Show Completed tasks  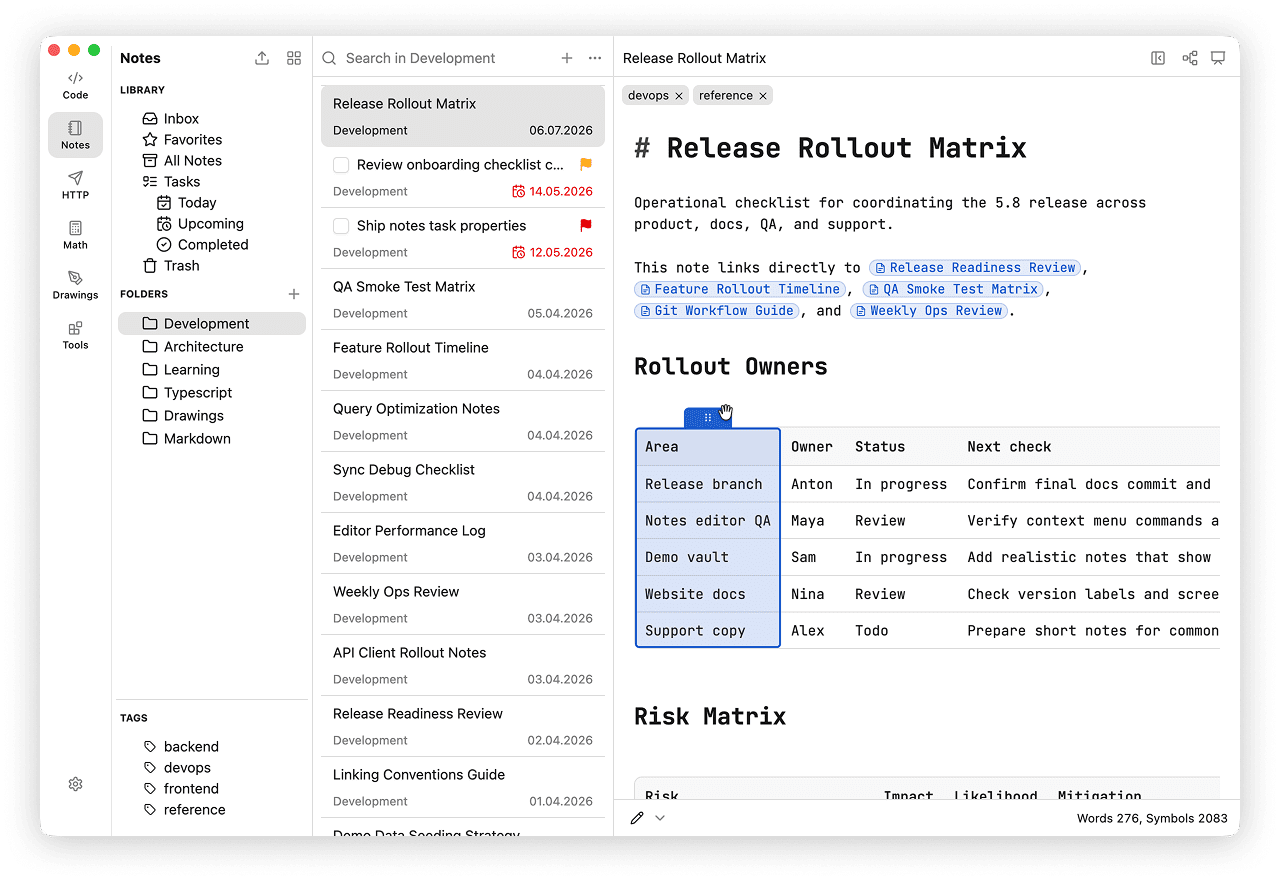[x=212, y=244]
